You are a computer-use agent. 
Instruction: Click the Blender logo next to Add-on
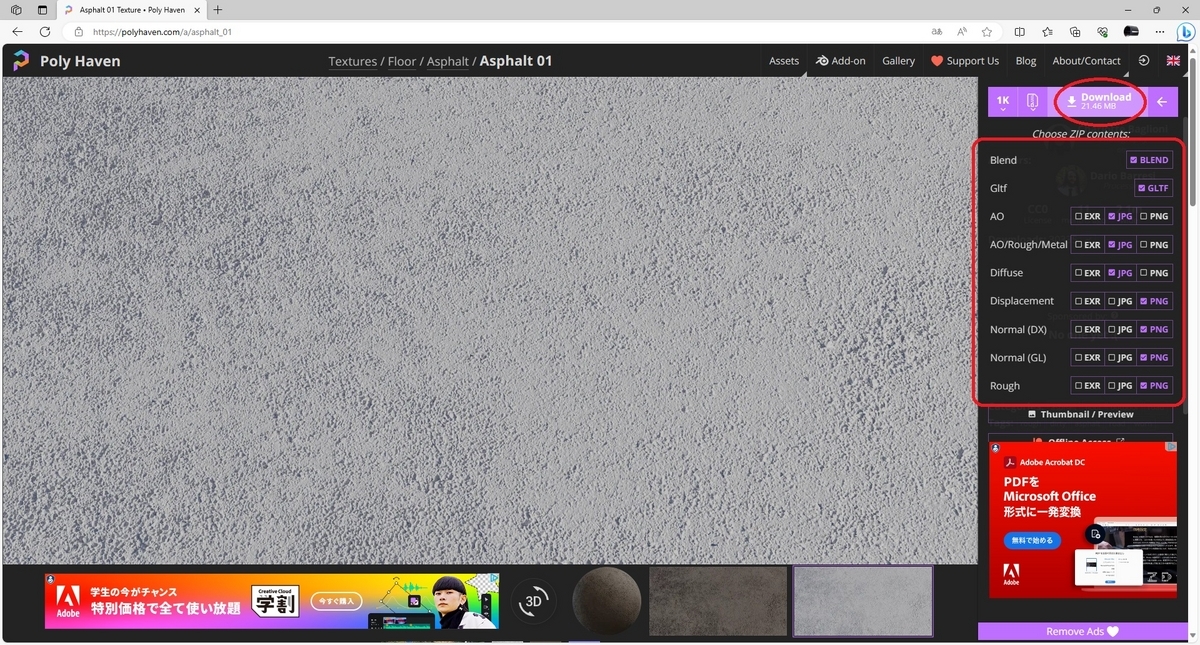click(820, 60)
